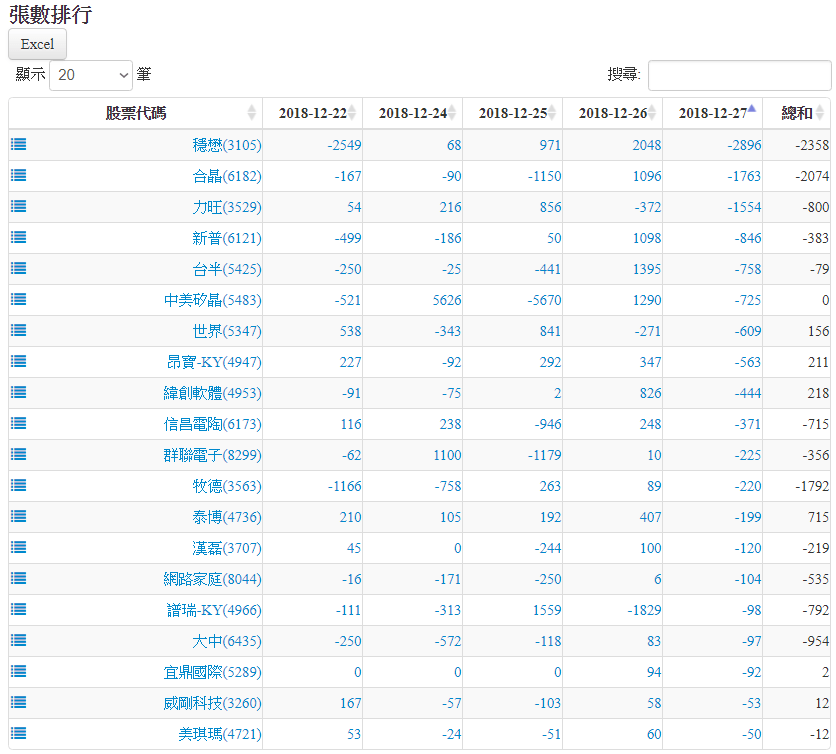Click the list icon beside 穩懋(3105)
The width and height of the screenshot is (836, 754).
click(x=18, y=144)
